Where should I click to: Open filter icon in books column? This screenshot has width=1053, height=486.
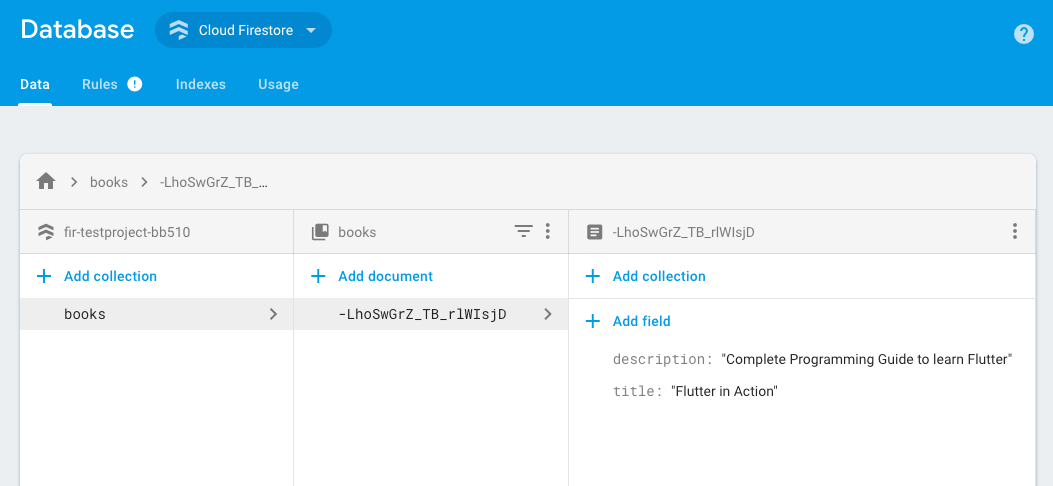tap(523, 232)
